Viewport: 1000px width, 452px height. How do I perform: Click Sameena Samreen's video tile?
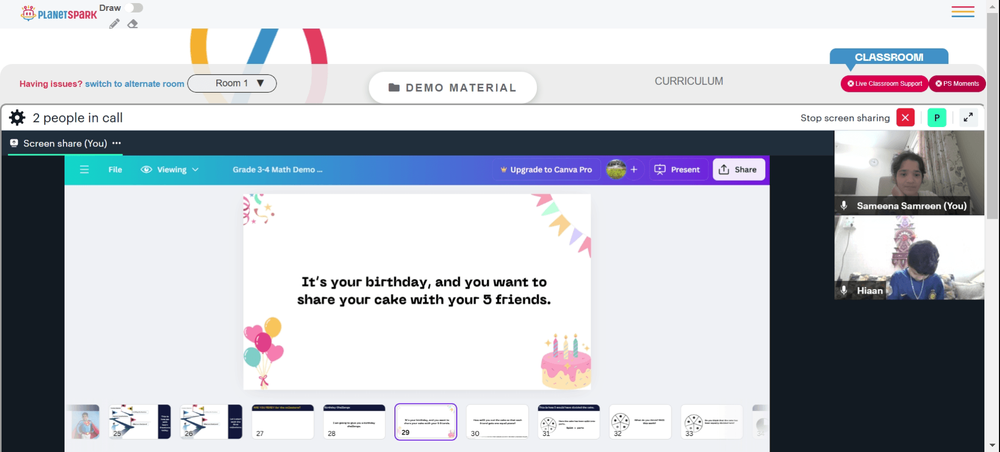[909, 173]
